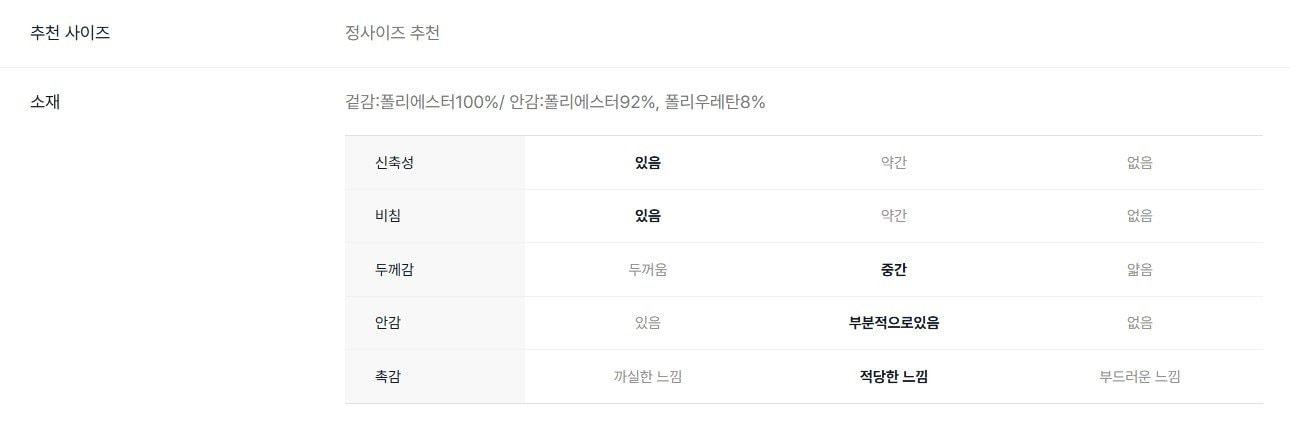Click the 추천 사이즈 label
Screen dimensions: 1305x423
[70, 33]
